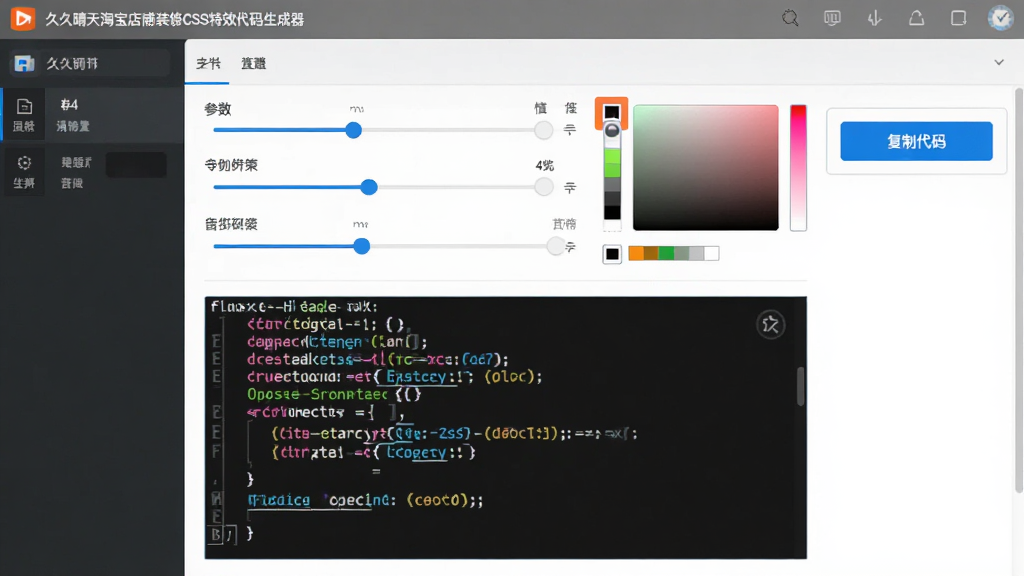Click the blue thumb on the 4% slider
Screen dimensions: 1024x576
[x=369, y=187]
